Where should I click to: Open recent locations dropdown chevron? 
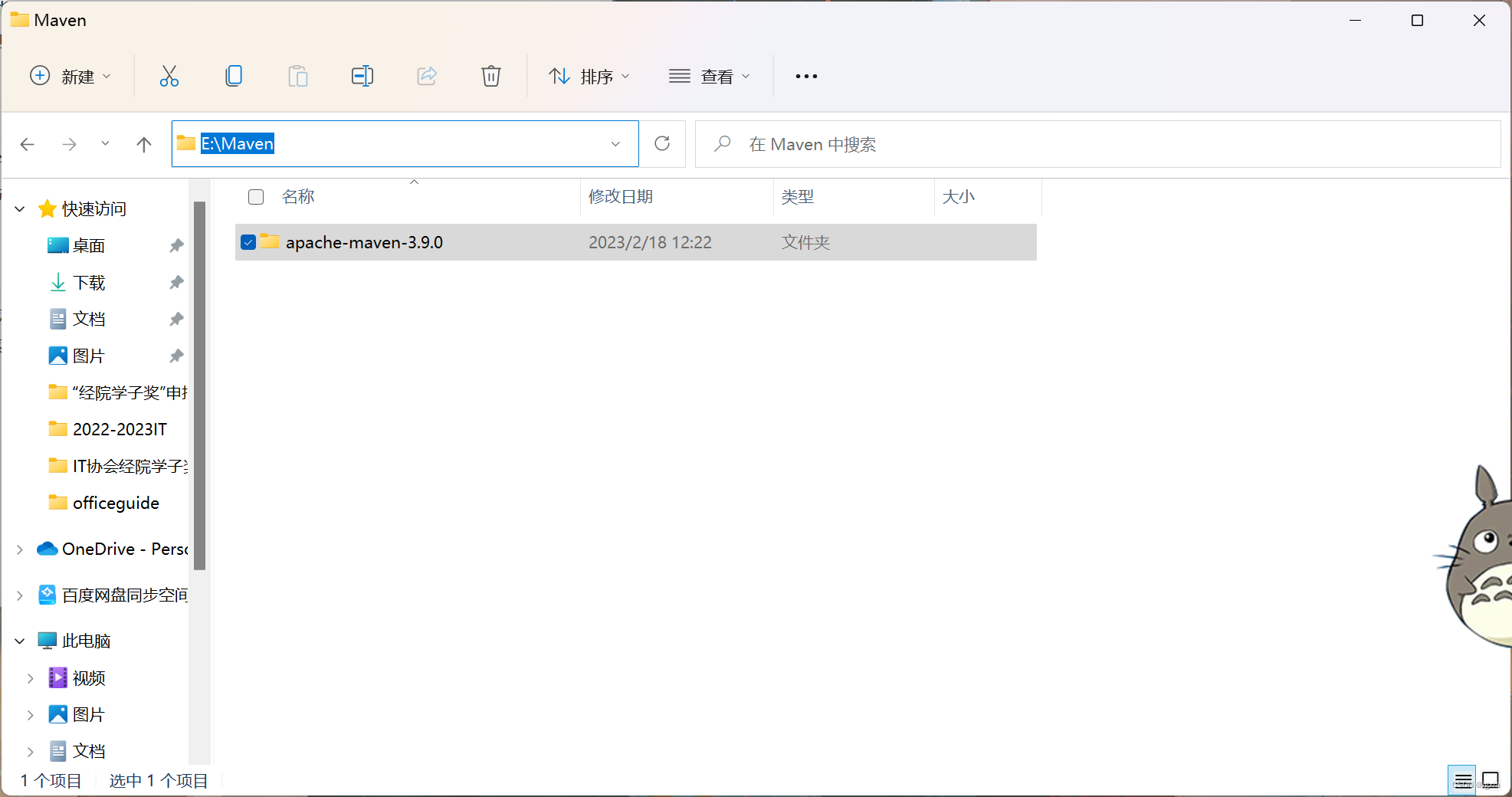click(x=105, y=143)
